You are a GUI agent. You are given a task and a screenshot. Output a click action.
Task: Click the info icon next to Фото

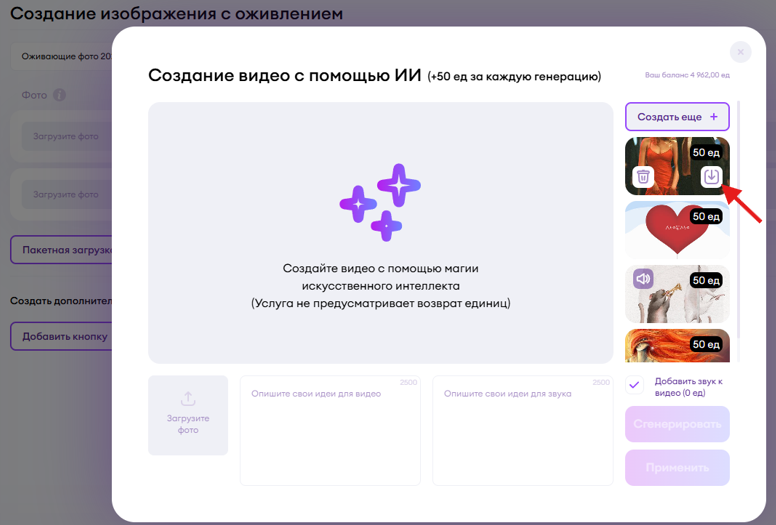point(60,95)
